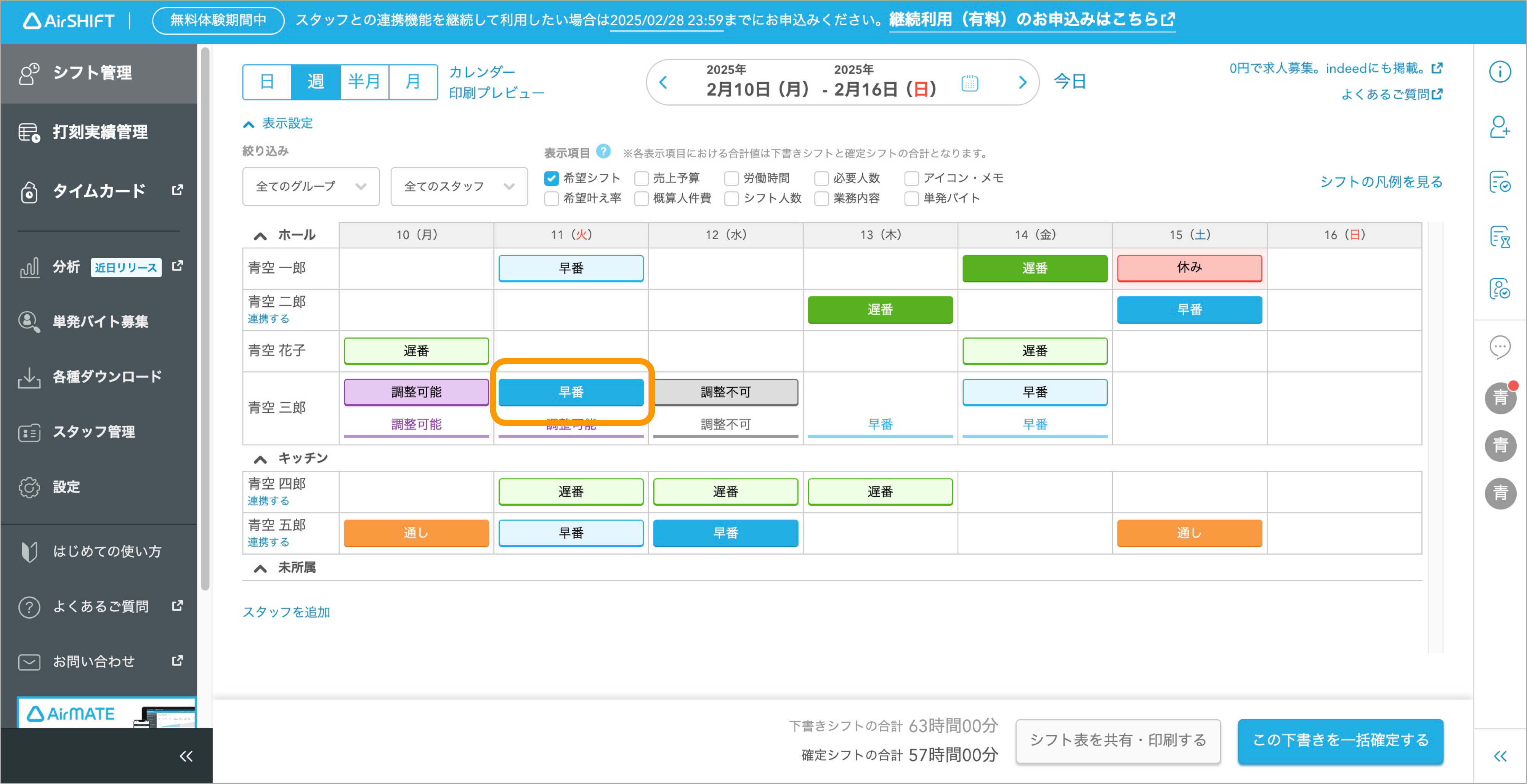Click the AirSHIFT logo

pos(68,21)
